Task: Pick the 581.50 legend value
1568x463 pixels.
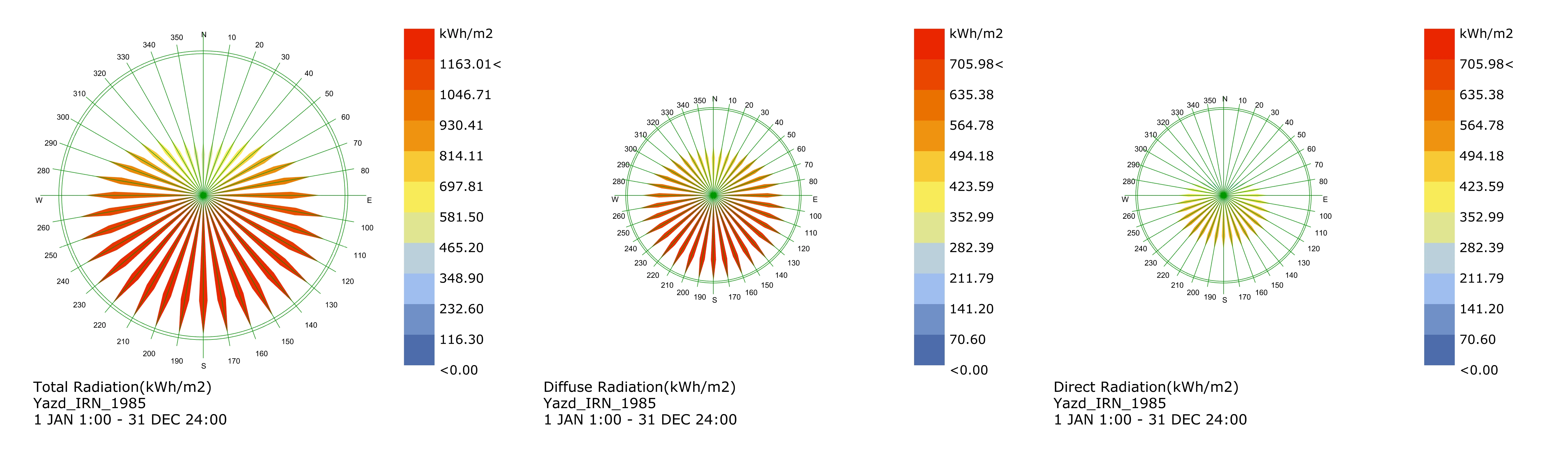Action: [x=461, y=217]
